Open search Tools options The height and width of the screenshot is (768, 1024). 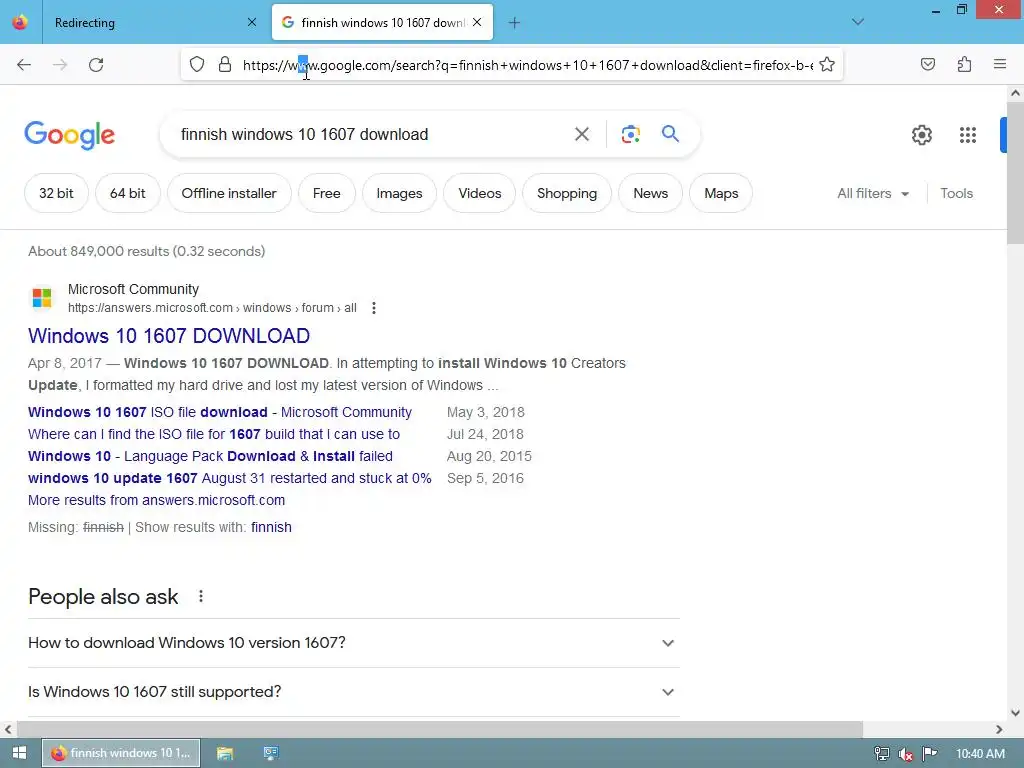coord(956,193)
